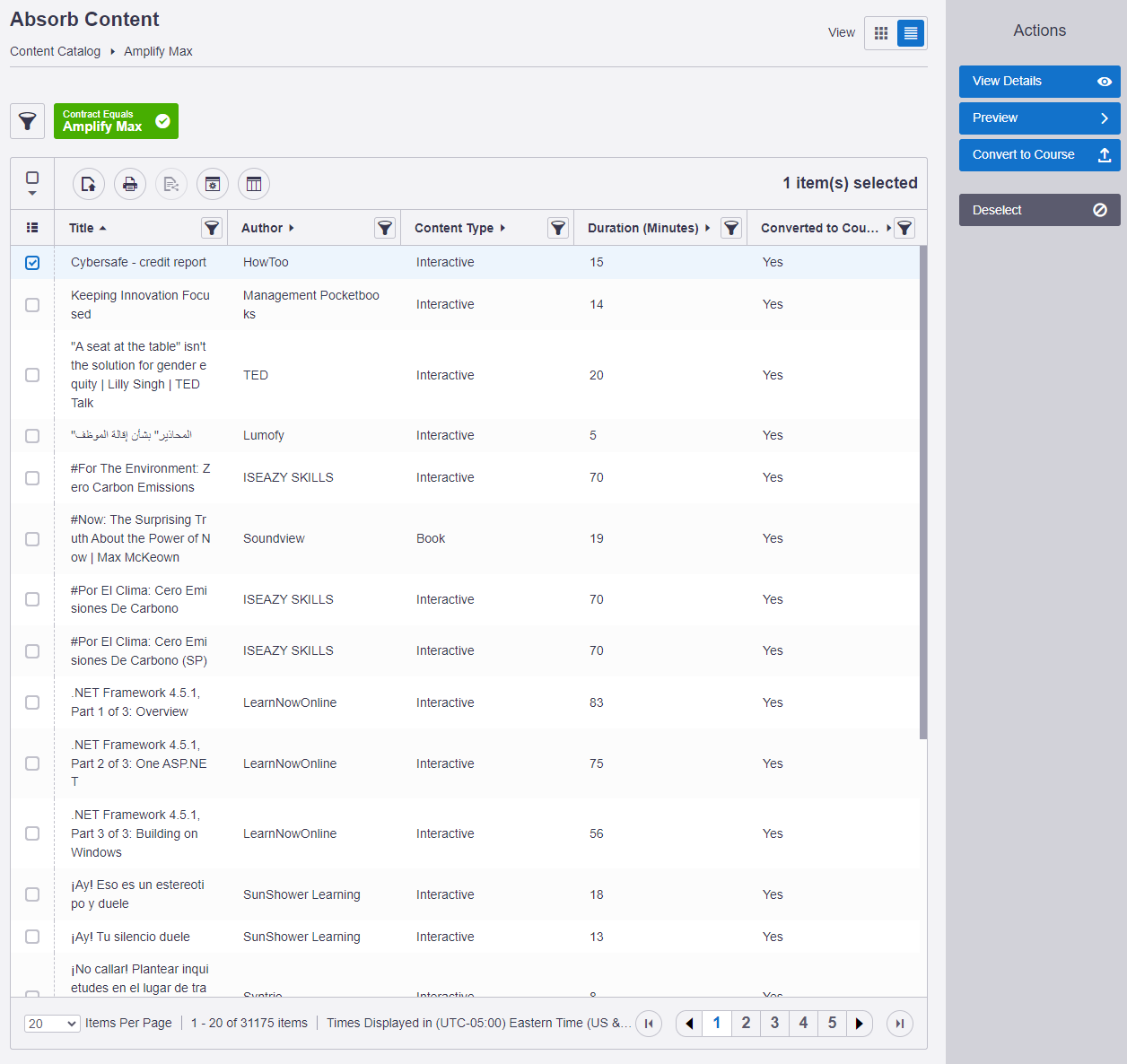Remove the Amplify Max contract filter checkmark

pyautogui.click(x=162, y=121)
